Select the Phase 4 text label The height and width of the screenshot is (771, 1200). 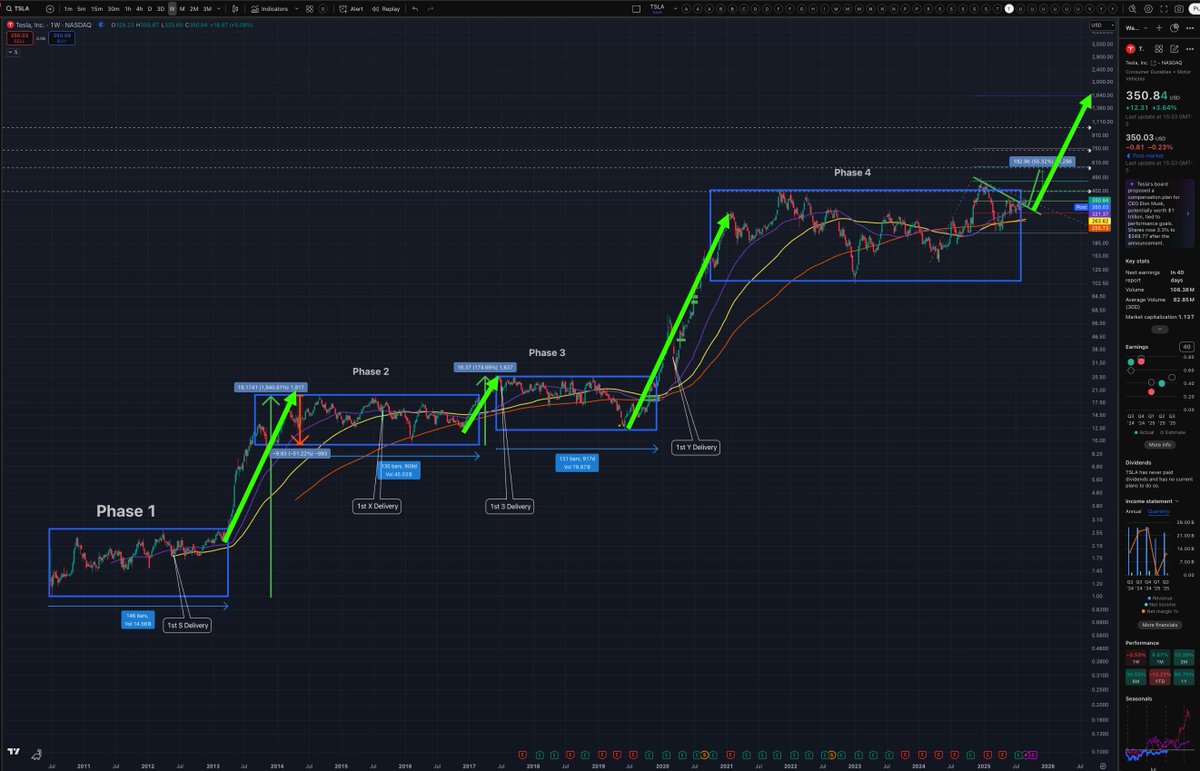pyautogui.click(x=853, y=173)
